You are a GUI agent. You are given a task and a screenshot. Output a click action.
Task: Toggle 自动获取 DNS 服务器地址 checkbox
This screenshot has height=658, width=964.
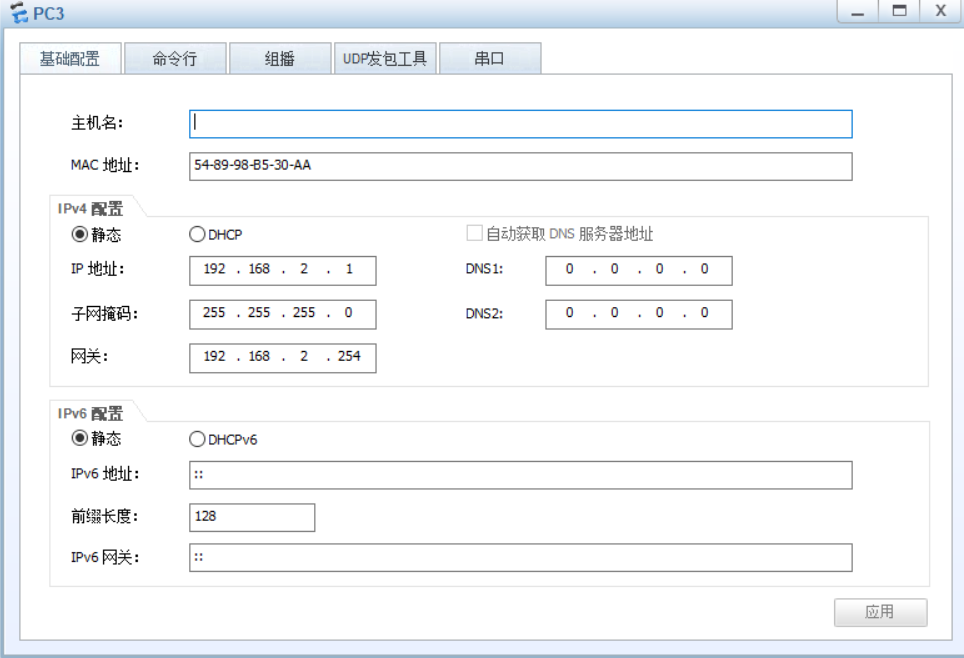[474, 233]
